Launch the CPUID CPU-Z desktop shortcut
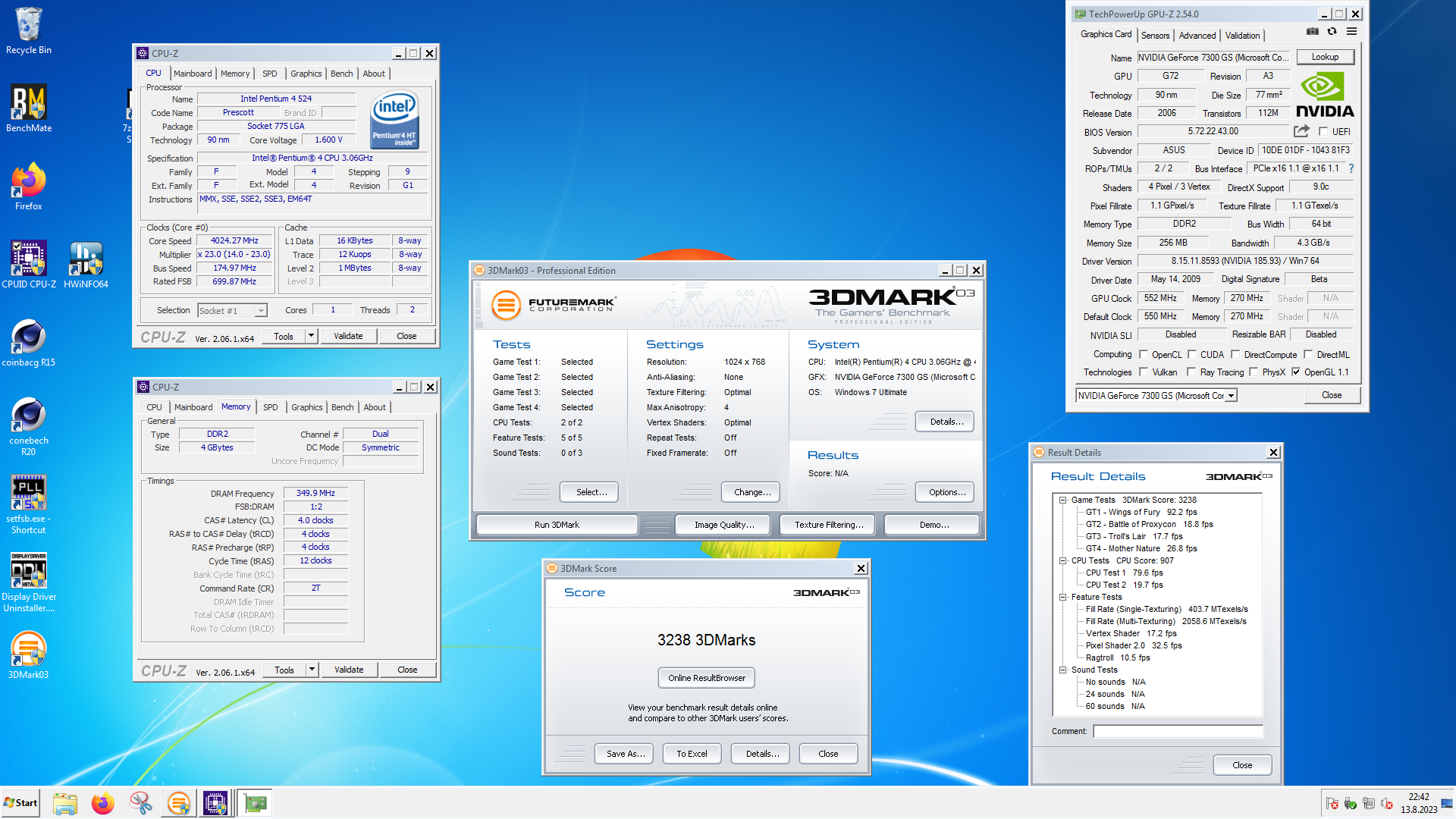Image resolution: width=1456 pixels, height=819 pixels. point(29,265)
